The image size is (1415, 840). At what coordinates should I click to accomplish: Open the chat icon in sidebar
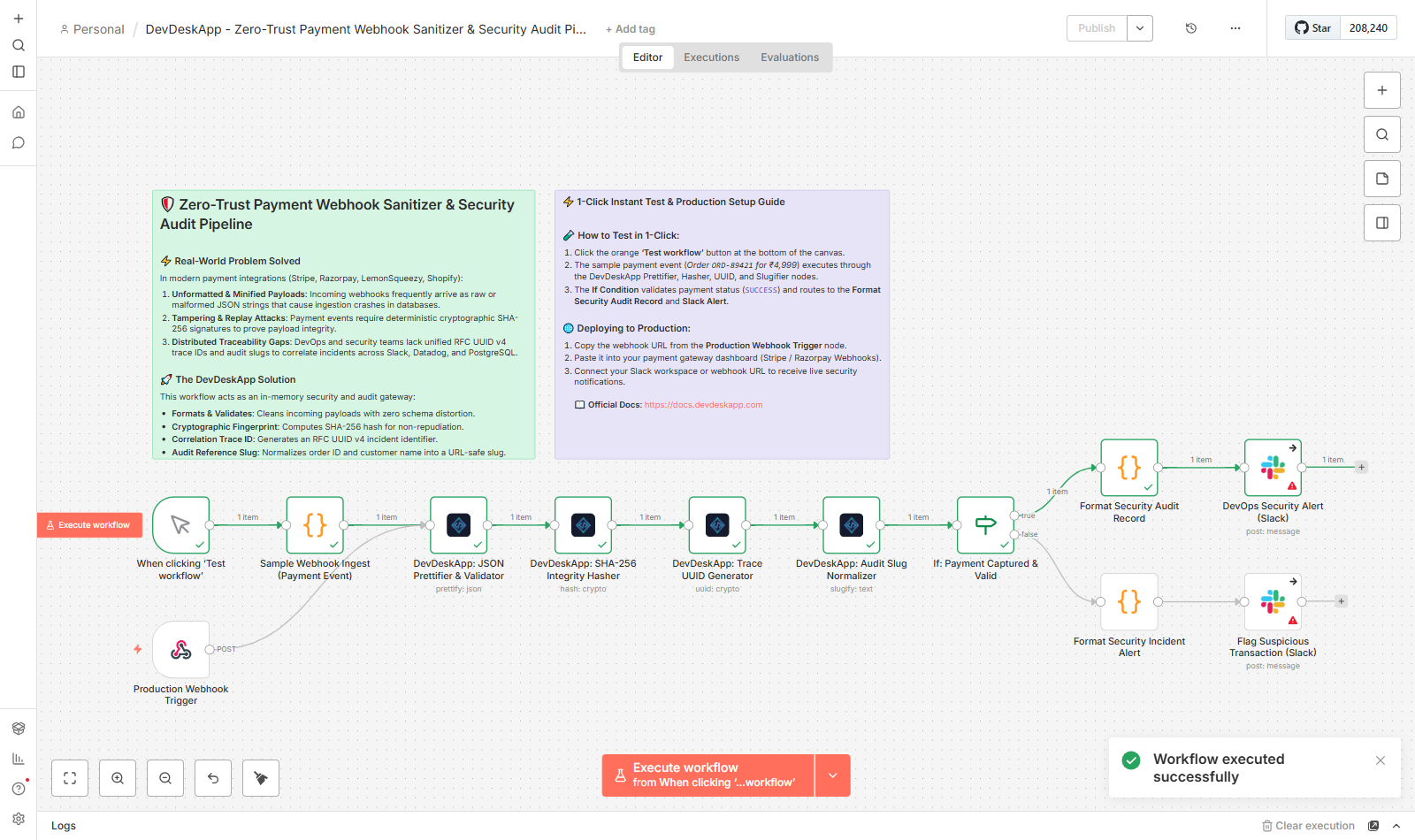click(19, 142)
